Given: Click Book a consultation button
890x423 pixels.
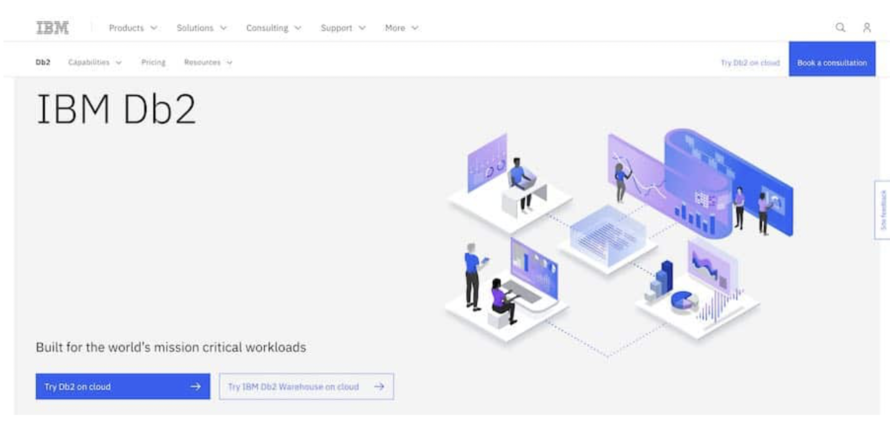Looking at the screenshot, I should coord(832,59).
